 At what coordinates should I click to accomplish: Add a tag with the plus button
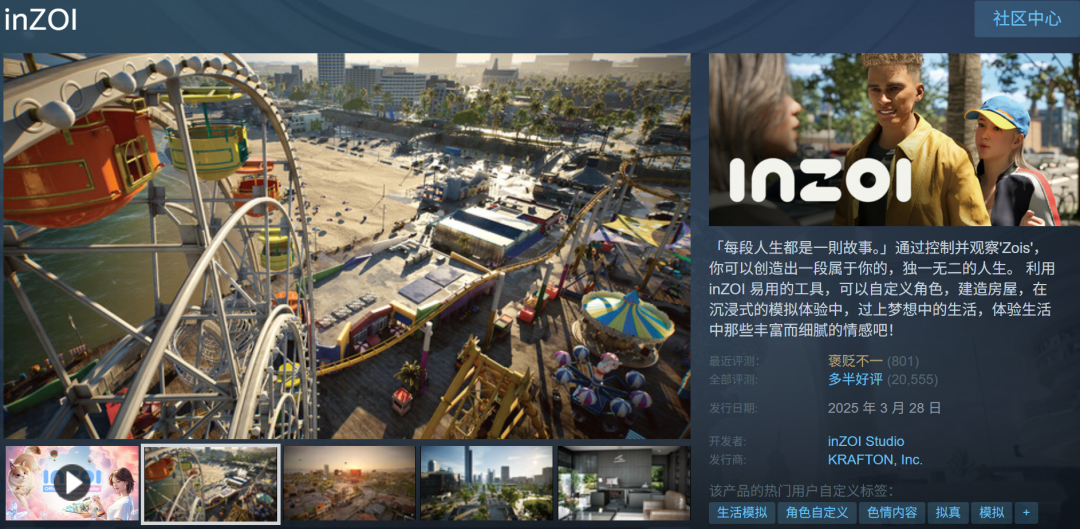(1026, 512)
